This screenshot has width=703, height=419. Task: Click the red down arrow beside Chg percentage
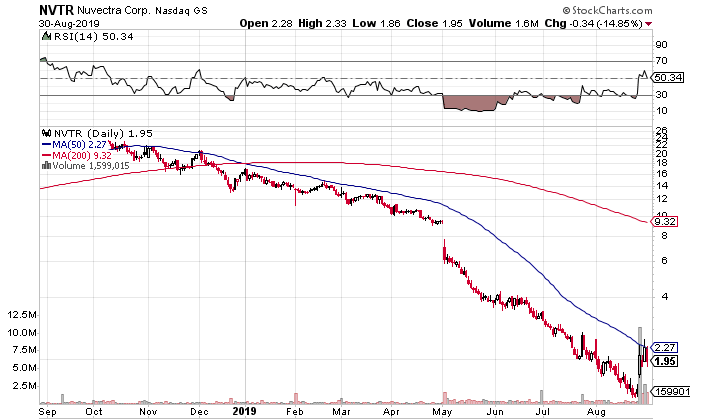[x=677, y=22]
